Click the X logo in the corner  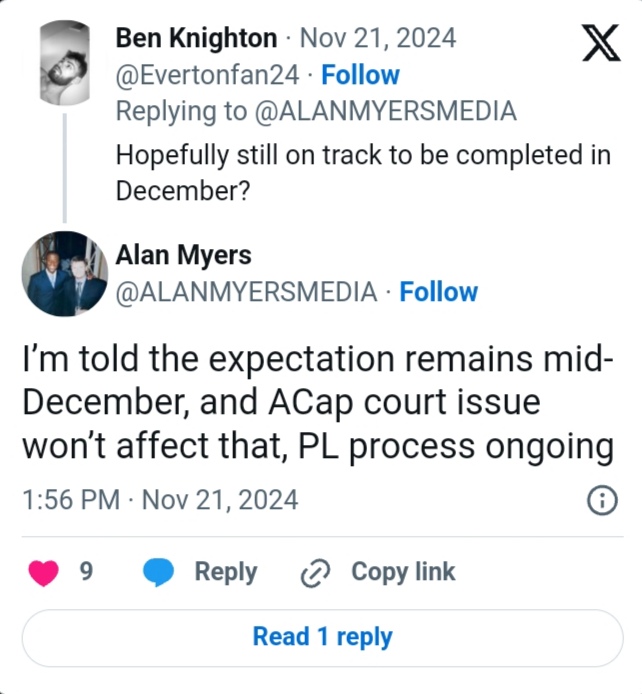(600, 44)
